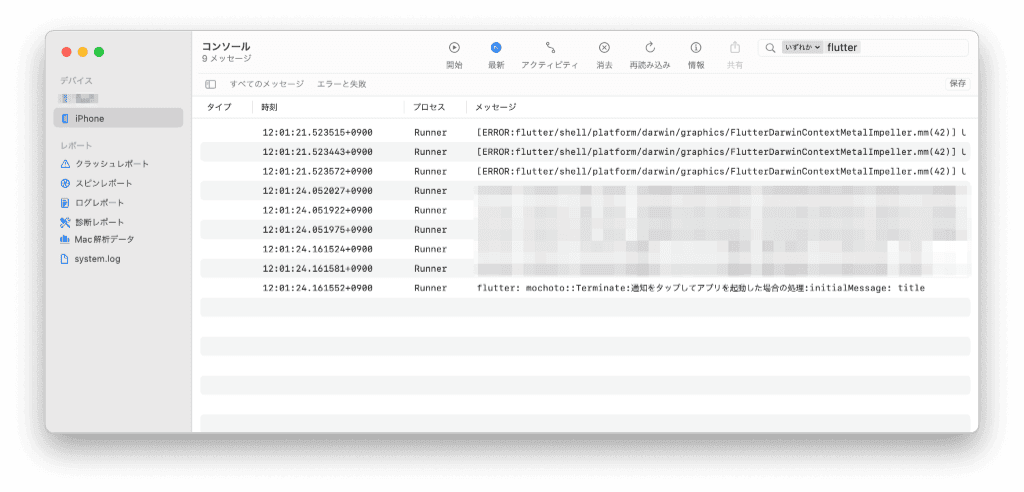Click the 再読み込み (Reload) icon
Image resolution: width=1024 pixels, height=492 pixels.
click(x=650, y=47)
